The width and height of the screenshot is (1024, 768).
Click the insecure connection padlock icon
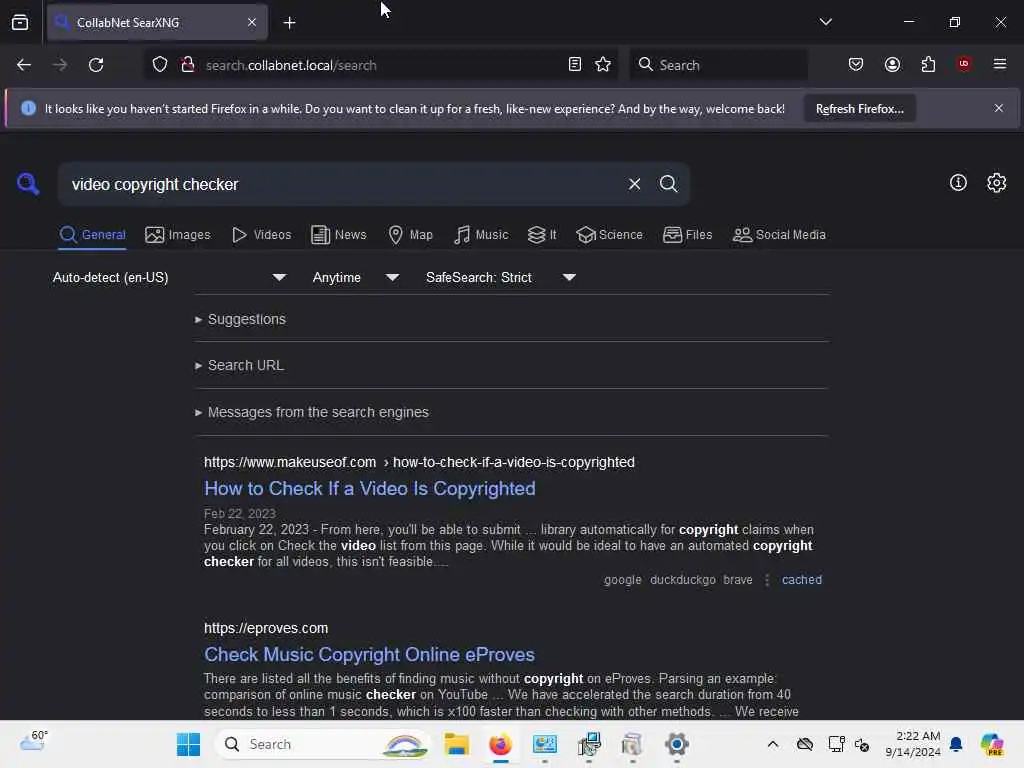pos(187,65)
